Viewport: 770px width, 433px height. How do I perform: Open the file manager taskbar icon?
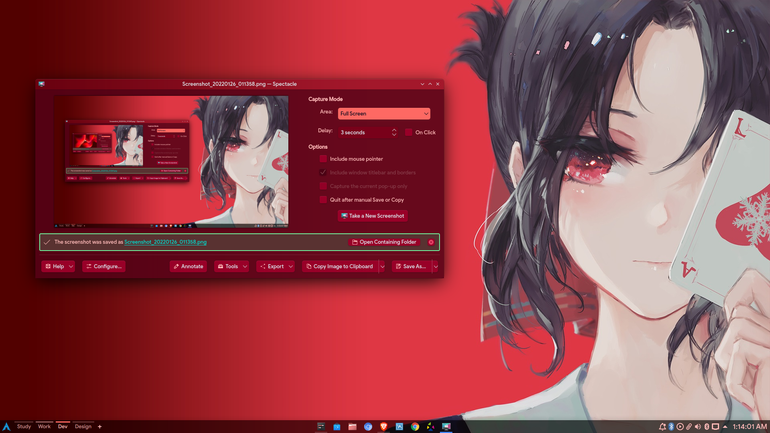[352, 427]
